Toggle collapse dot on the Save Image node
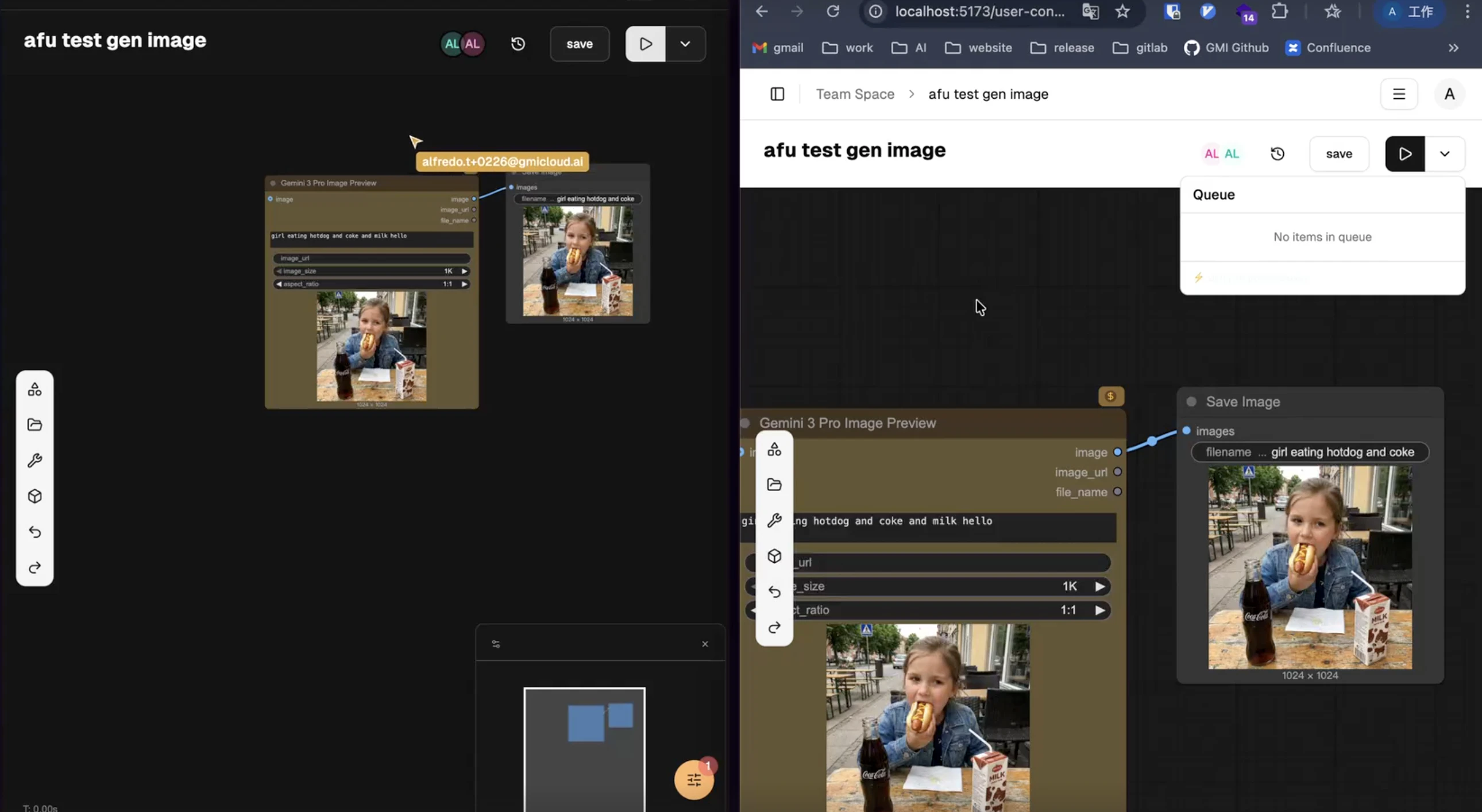Screen dimensions: 1482x812 point(1191,401)
